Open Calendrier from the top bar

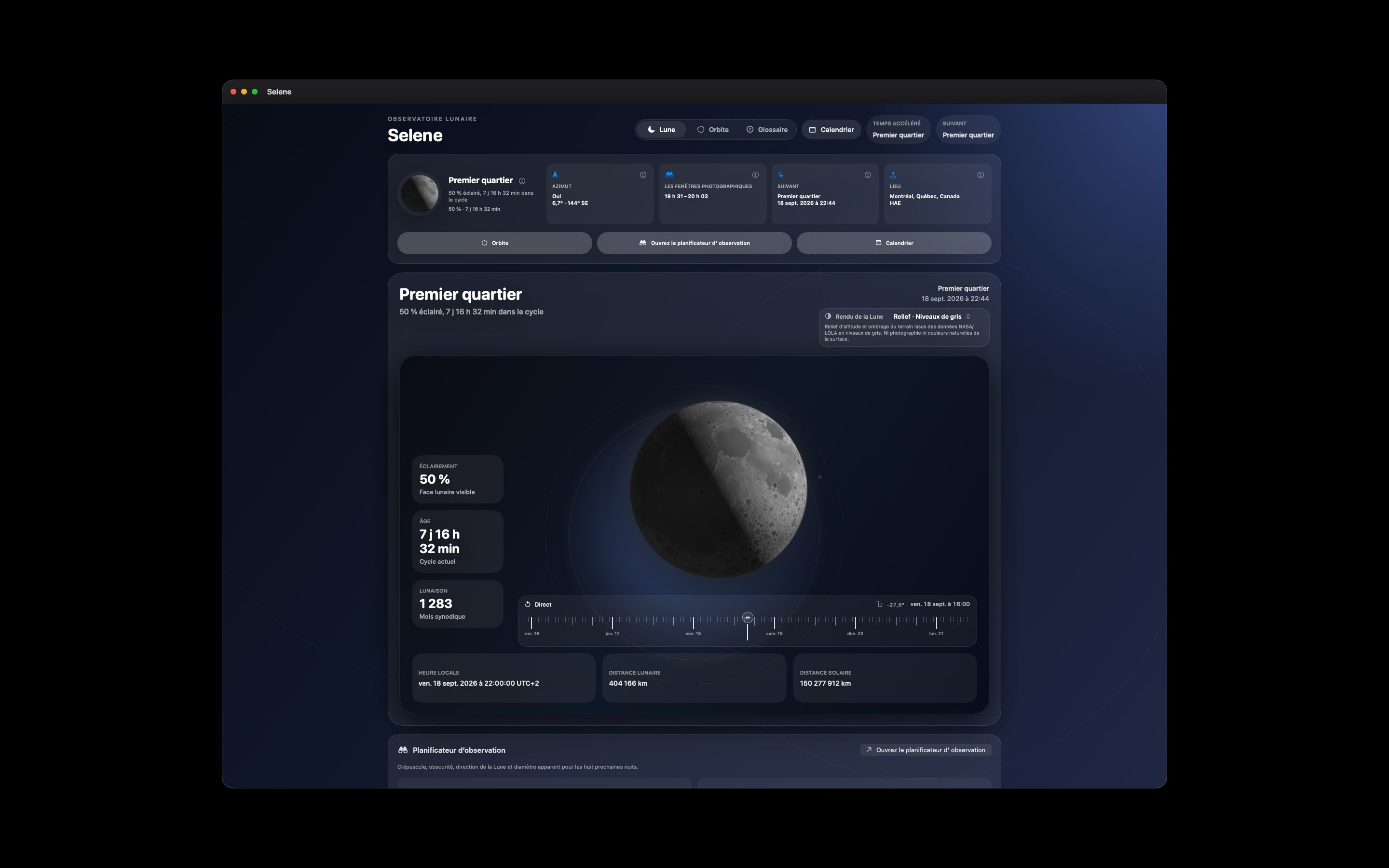pos(831,130)
